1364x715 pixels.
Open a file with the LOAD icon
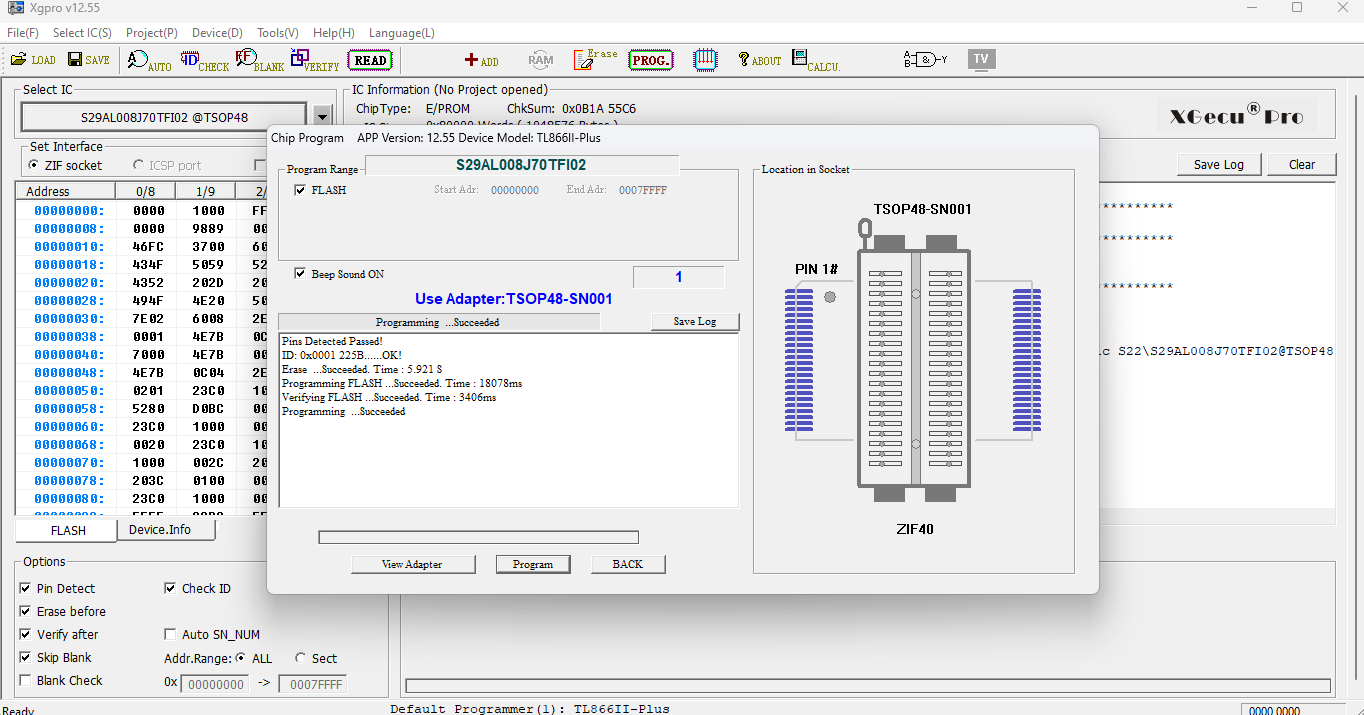coord(33,59)
